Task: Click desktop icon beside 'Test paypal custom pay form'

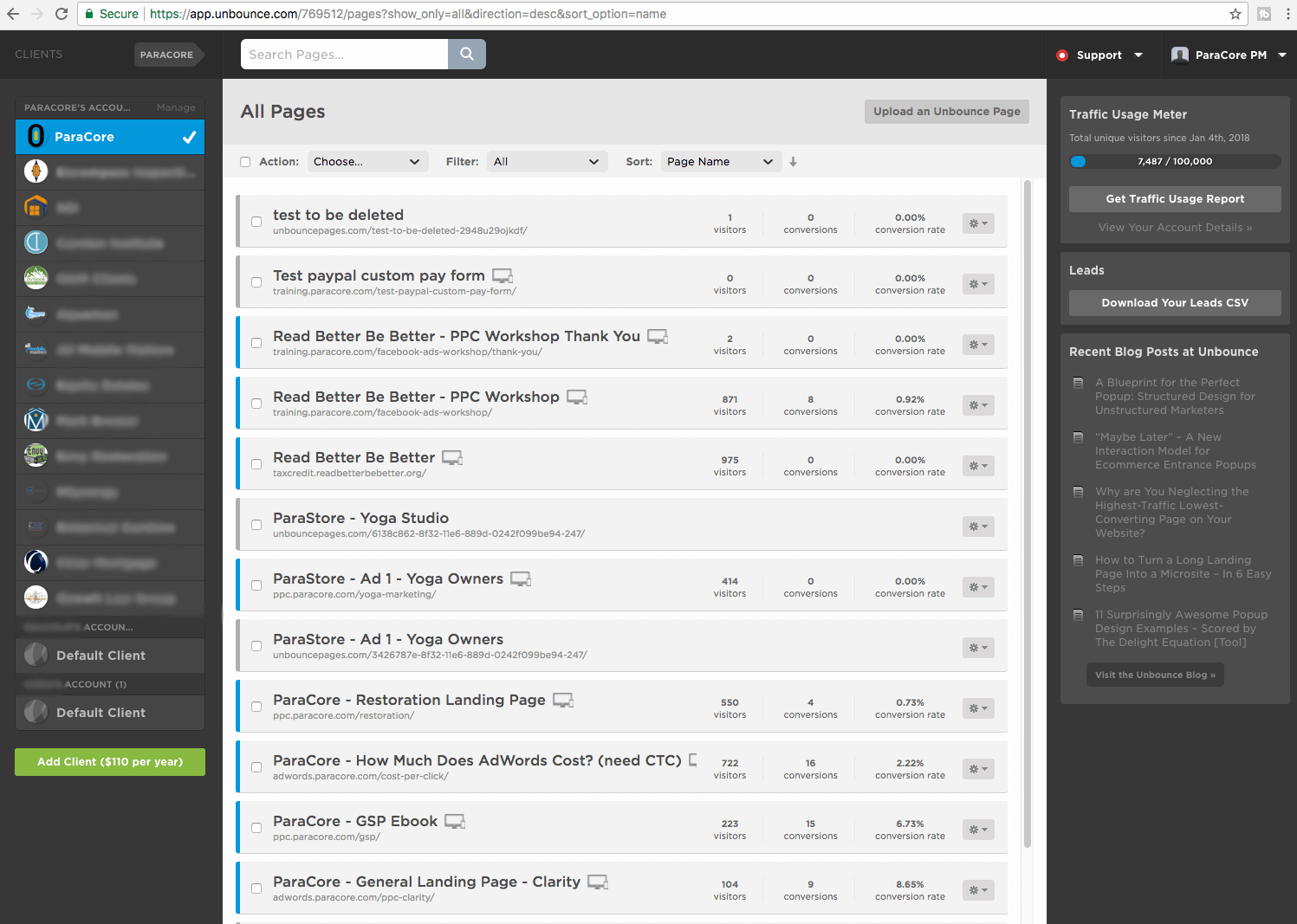Action: pyautogui.click(x=503, y=276)
